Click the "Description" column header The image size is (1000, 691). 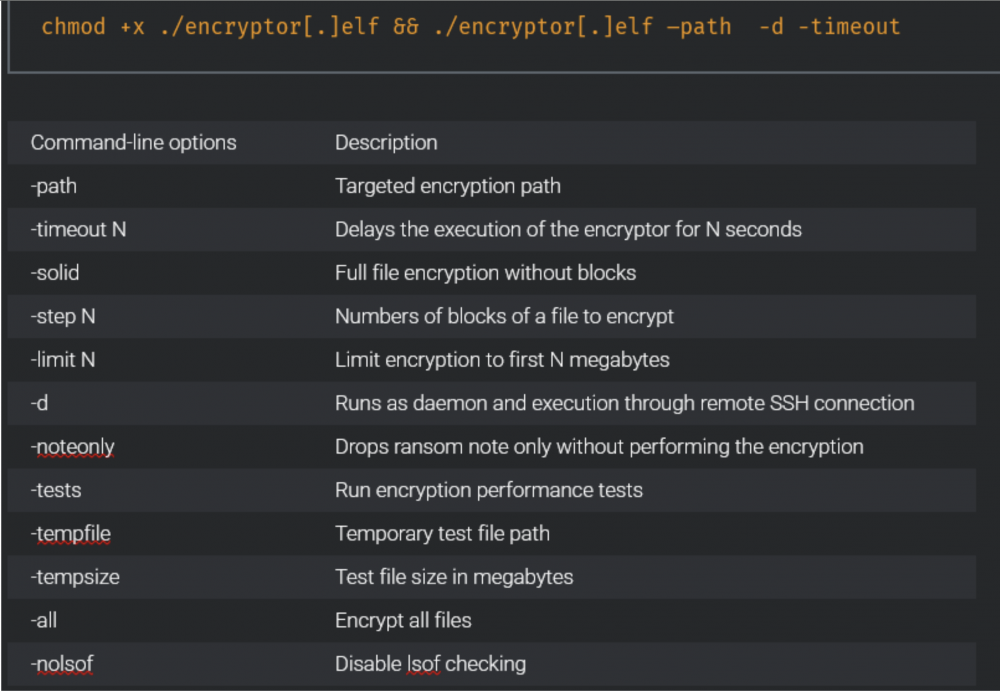tap(386, 142)
